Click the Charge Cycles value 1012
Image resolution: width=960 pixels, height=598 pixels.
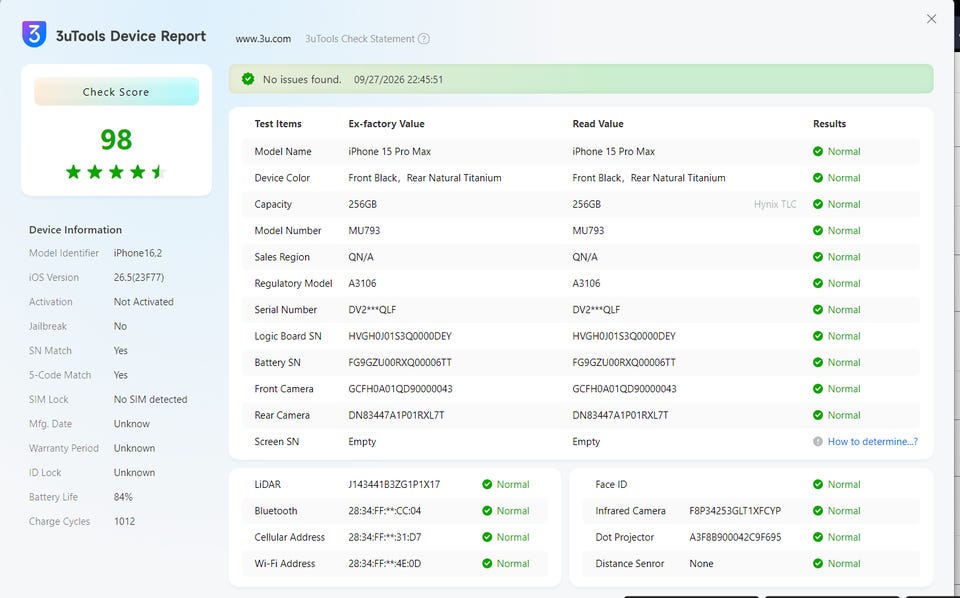[124, 521]
